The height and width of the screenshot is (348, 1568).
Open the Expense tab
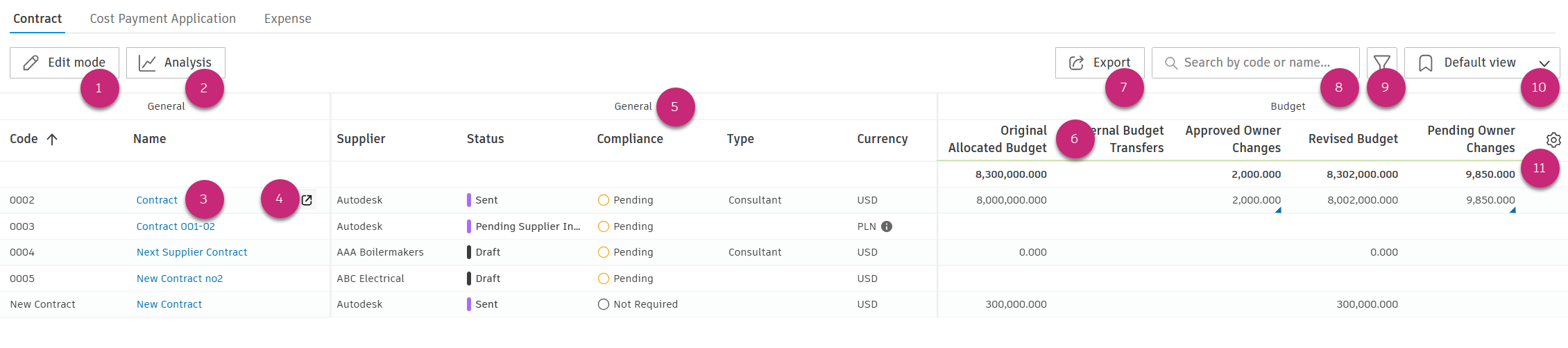[x=287, y=19]
